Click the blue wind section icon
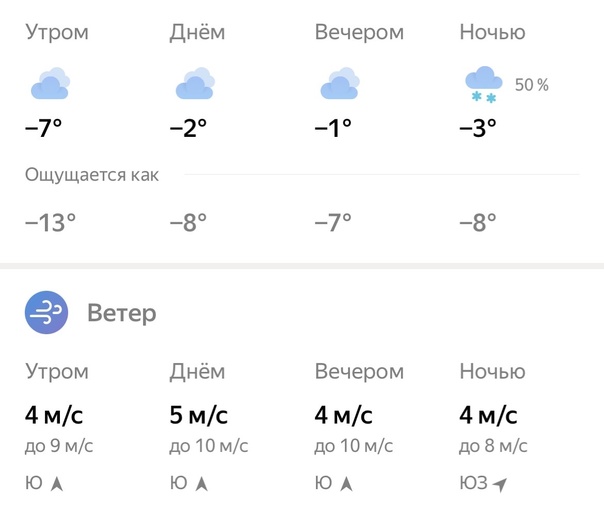 46,313
